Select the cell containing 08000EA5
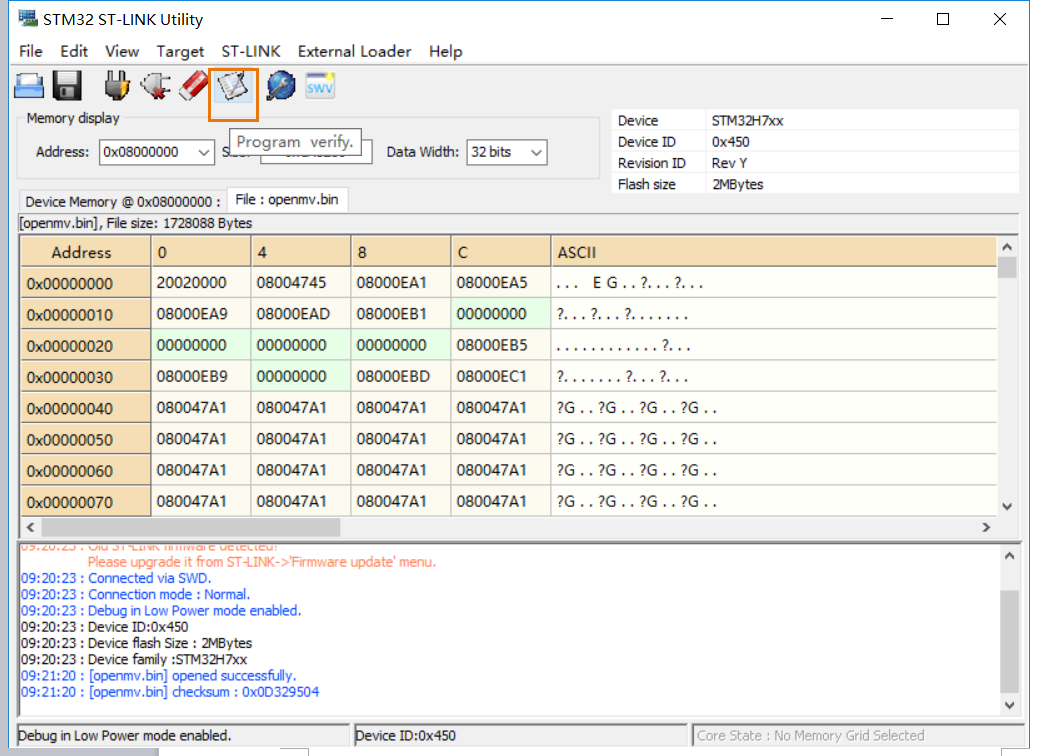 tap(500, 283)
